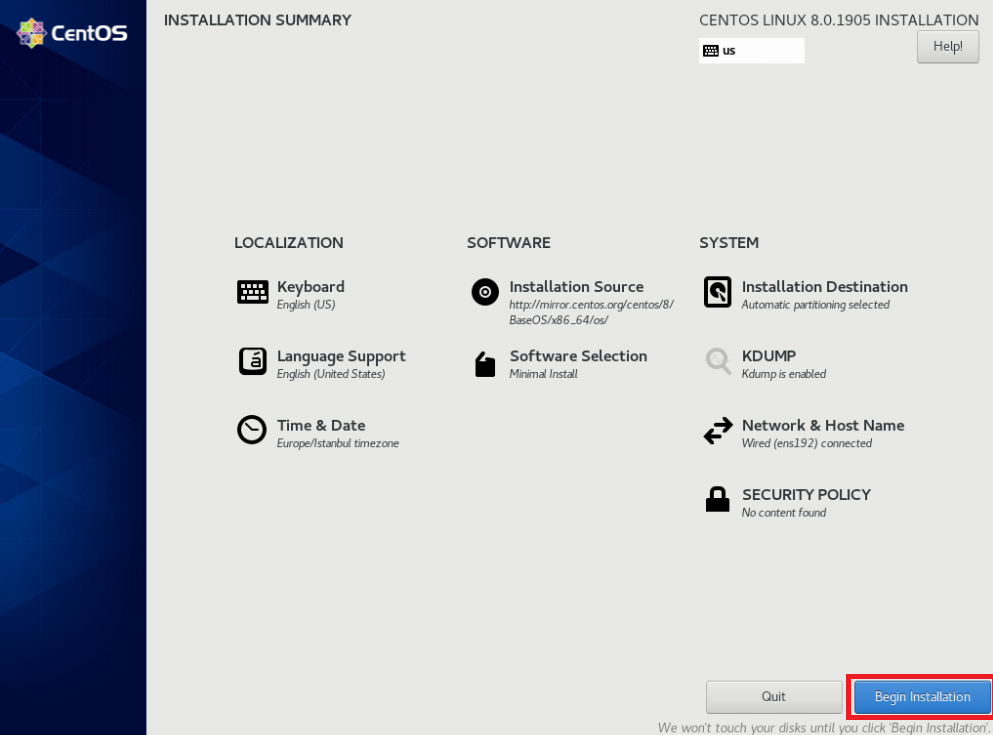Open the Language Support icon
This screenshot has height=735, width=993.
coord(252,361)
